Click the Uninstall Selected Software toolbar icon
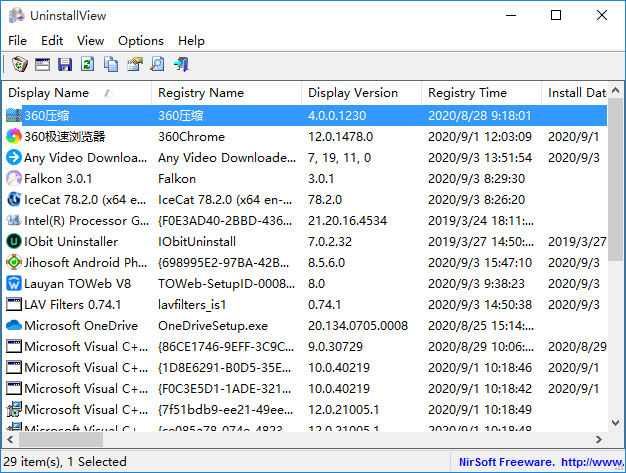This screenshot has height=473, width=626. (19, 65)
